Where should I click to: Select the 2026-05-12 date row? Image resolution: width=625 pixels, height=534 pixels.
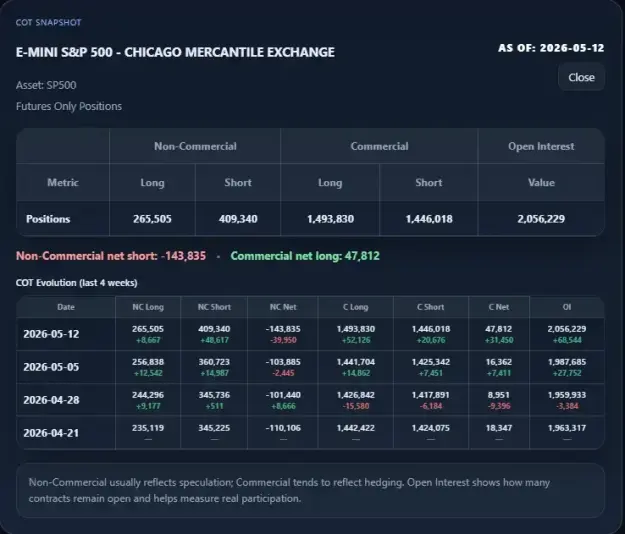[x=310, y=334]
